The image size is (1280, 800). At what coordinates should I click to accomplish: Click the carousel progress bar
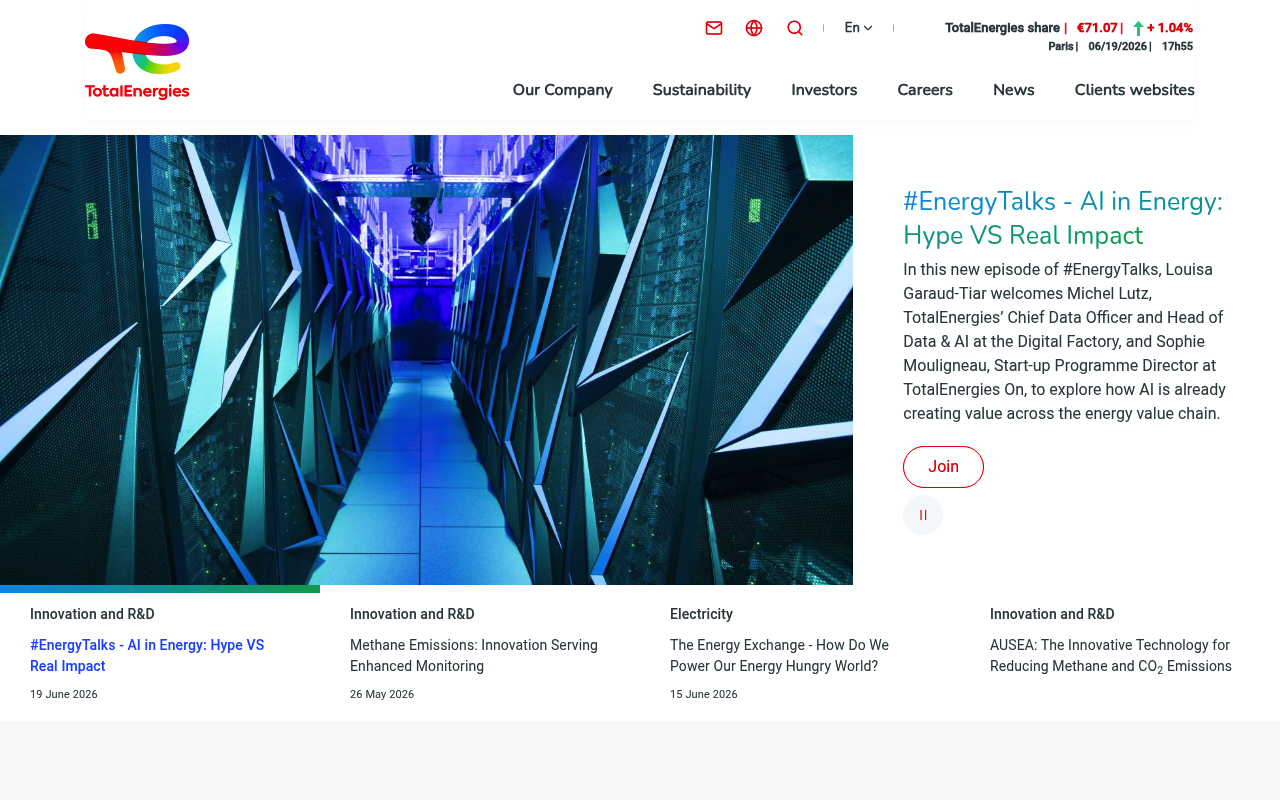click(x=160, y=589)
